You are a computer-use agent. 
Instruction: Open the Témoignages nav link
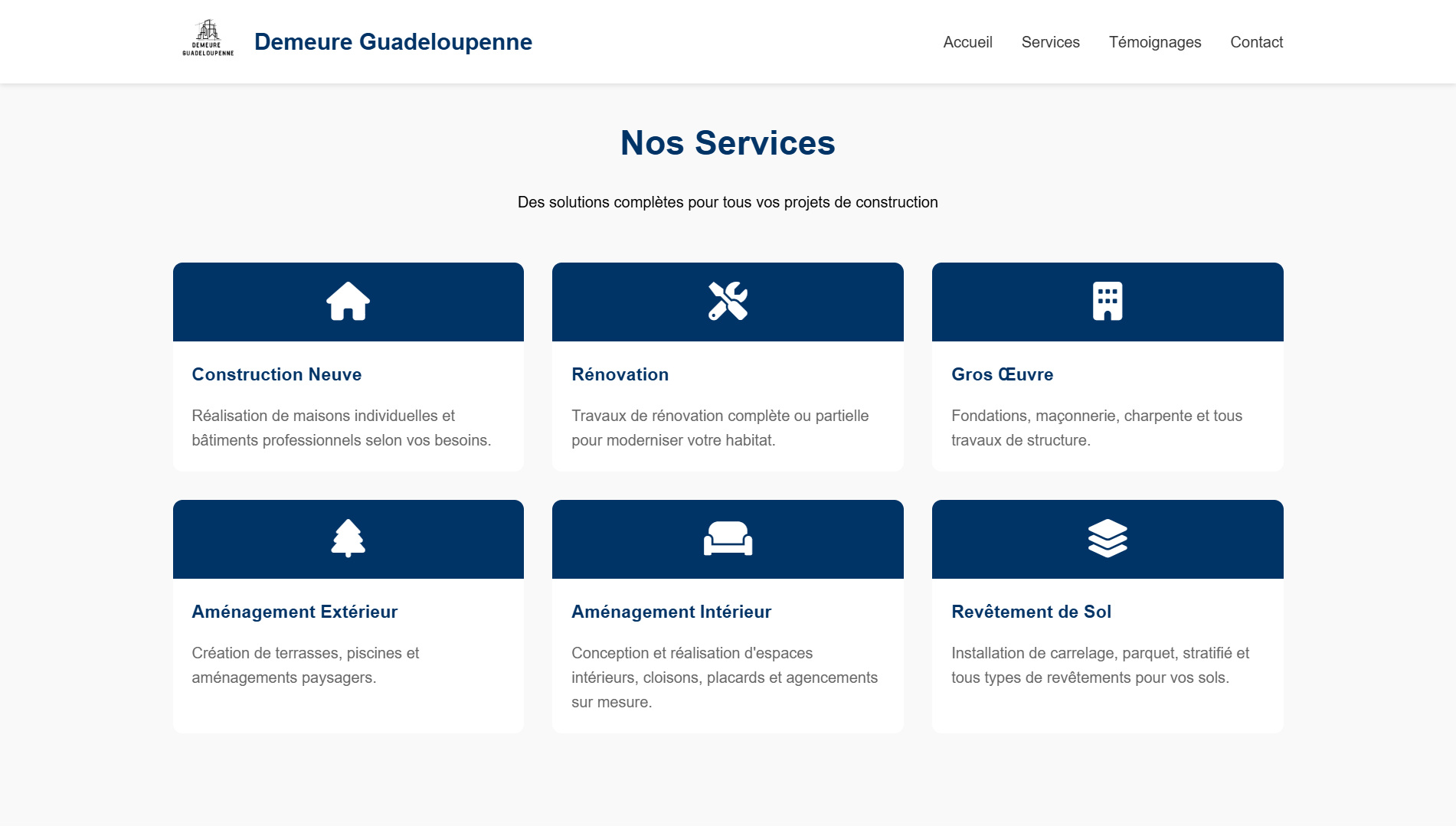pyautogui.click(x=1155, y=42)
